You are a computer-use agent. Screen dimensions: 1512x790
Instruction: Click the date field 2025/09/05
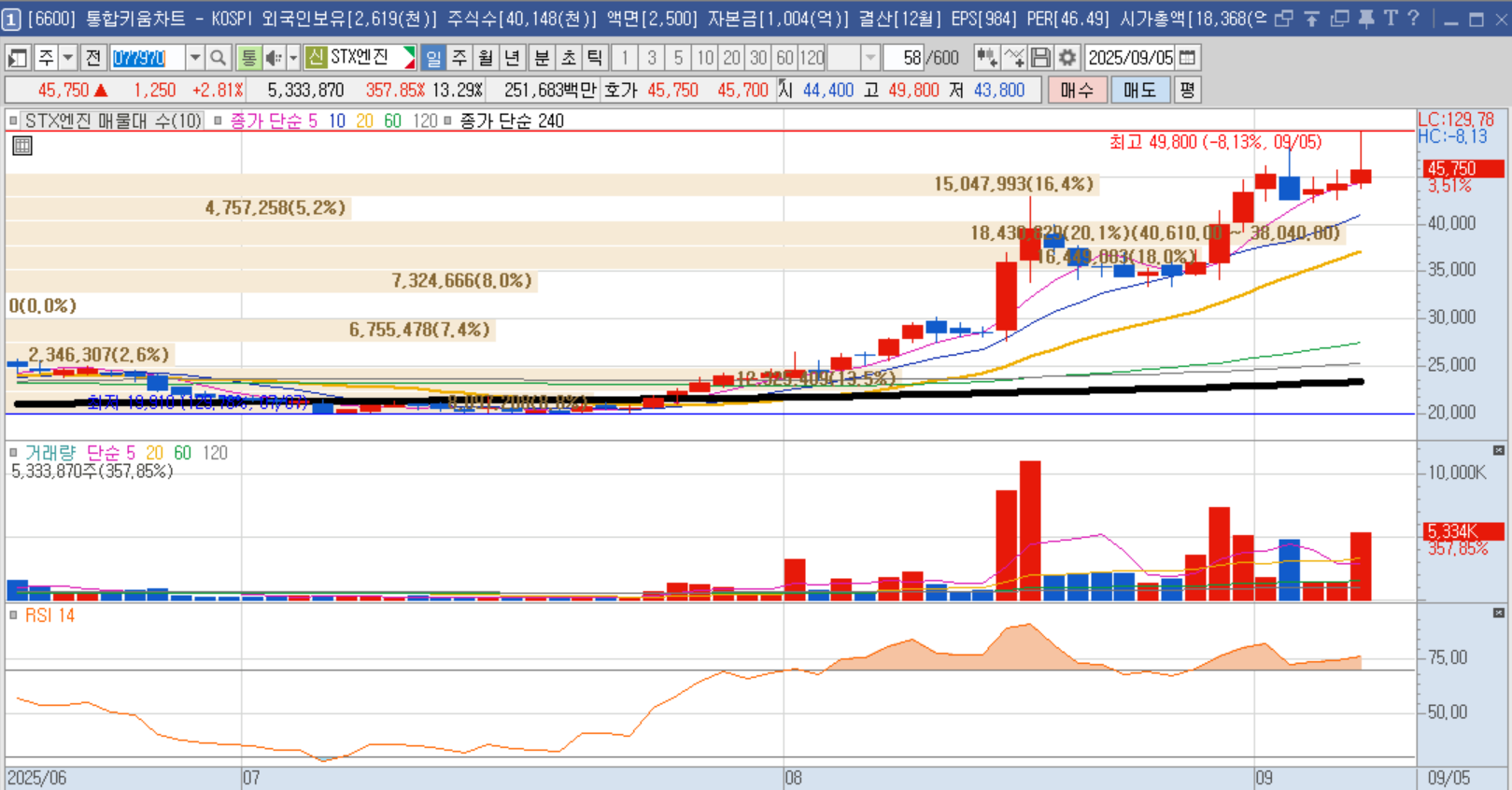(x=1130, y=58)
